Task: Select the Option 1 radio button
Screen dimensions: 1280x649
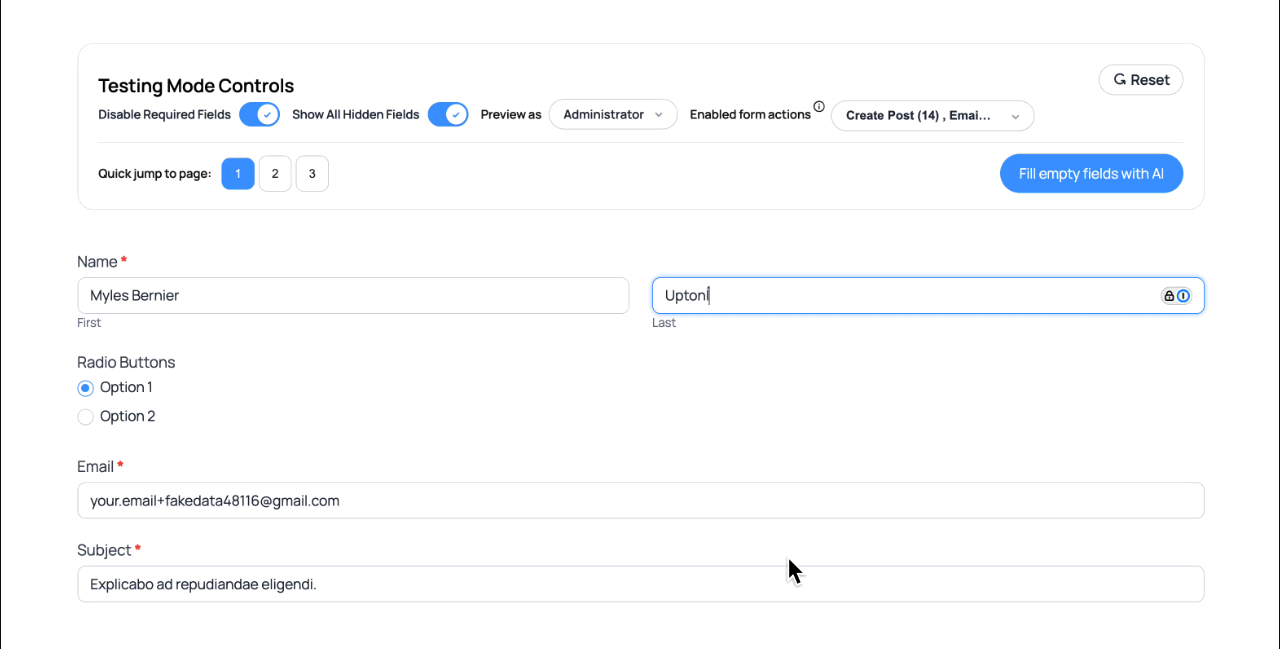Action: point(86,388)
